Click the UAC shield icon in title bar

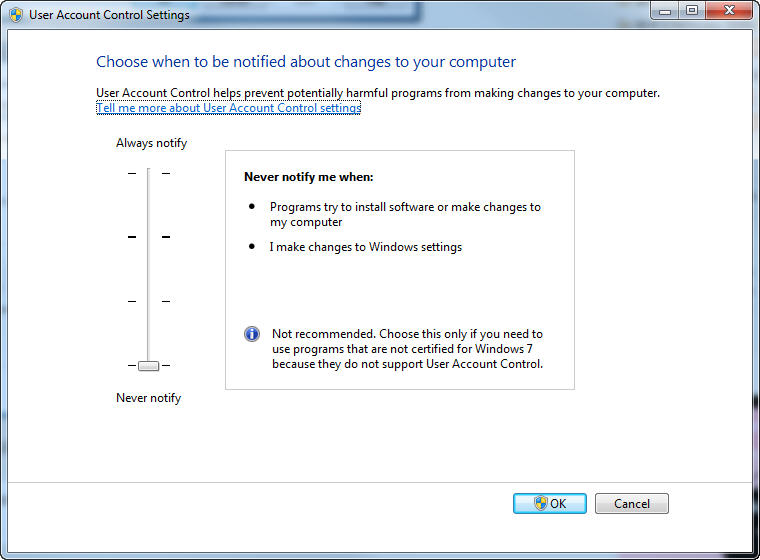[x=16, y=15]
